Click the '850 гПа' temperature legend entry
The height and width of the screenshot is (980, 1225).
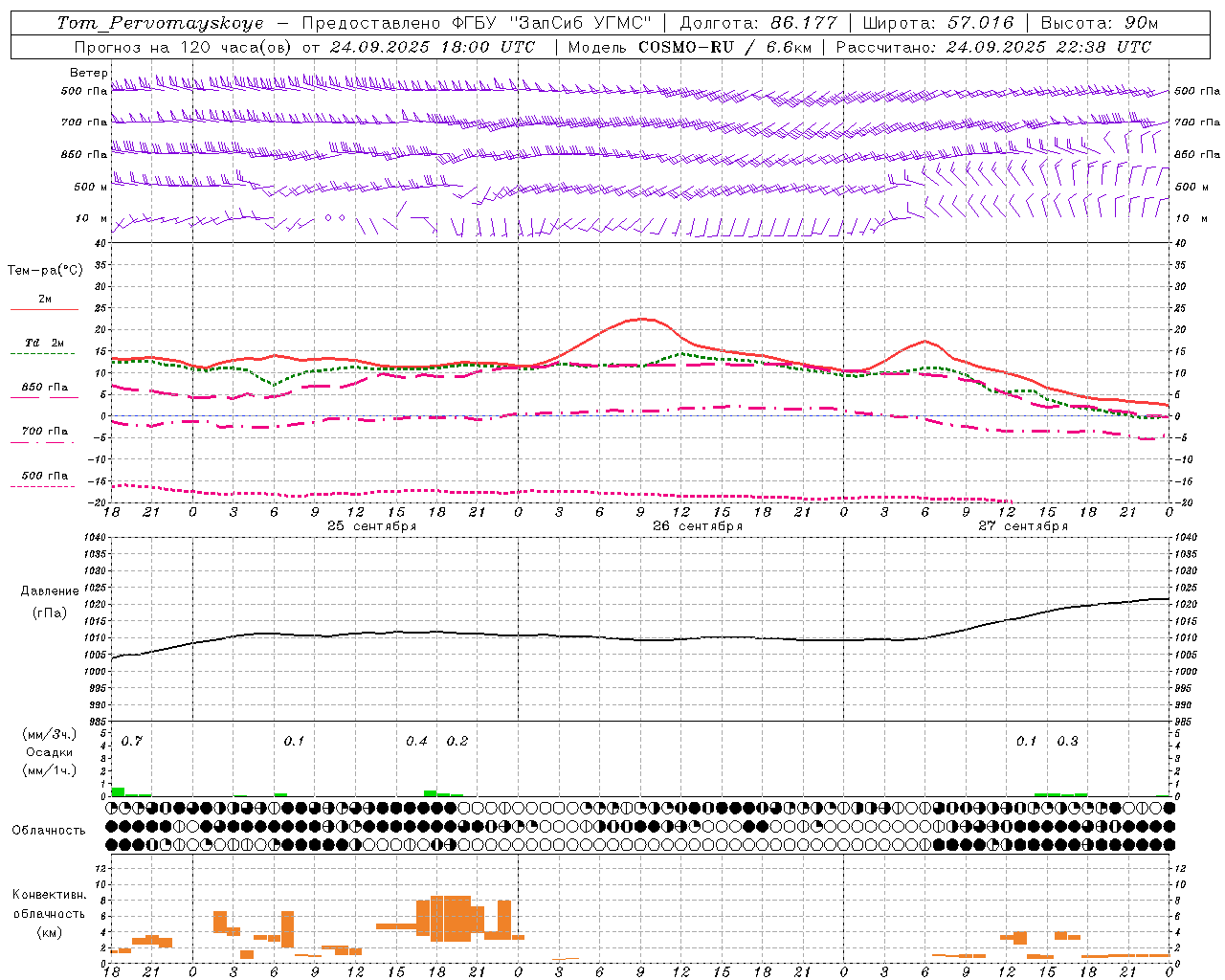[x=44, y=388]
